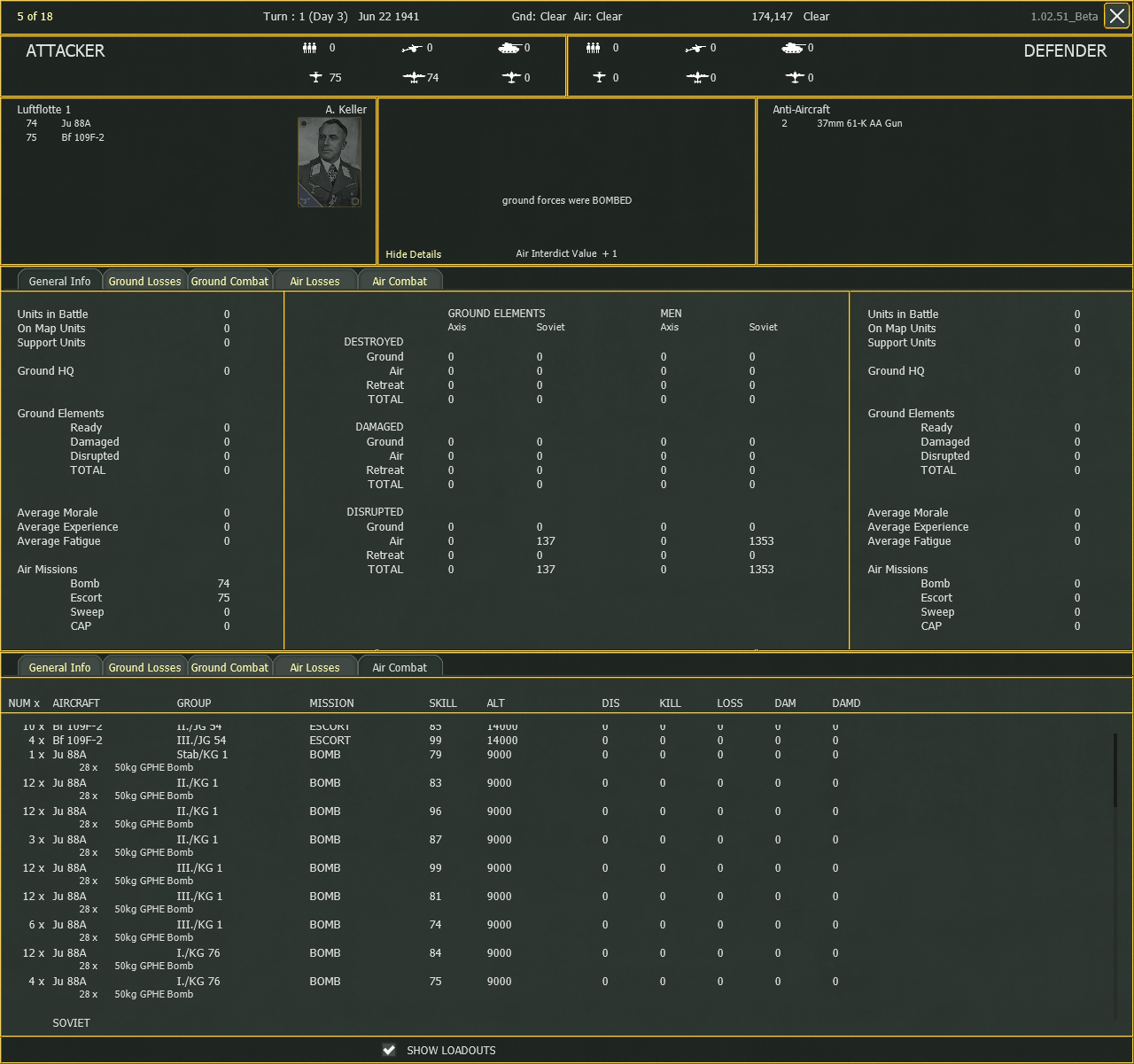Viewport: 1134px width, 1064px height.
Task: Click the 1.02.51_Beta version label
Action: pos(1064,17)
